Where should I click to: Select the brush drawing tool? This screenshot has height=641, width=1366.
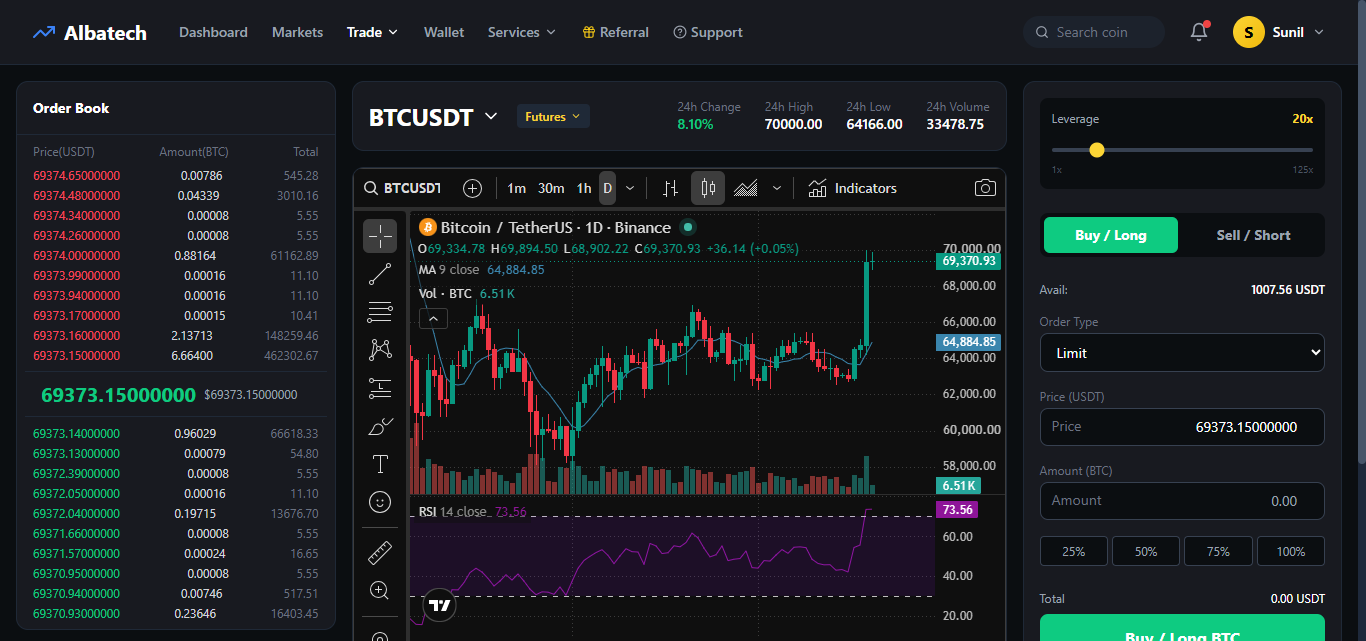380,426
